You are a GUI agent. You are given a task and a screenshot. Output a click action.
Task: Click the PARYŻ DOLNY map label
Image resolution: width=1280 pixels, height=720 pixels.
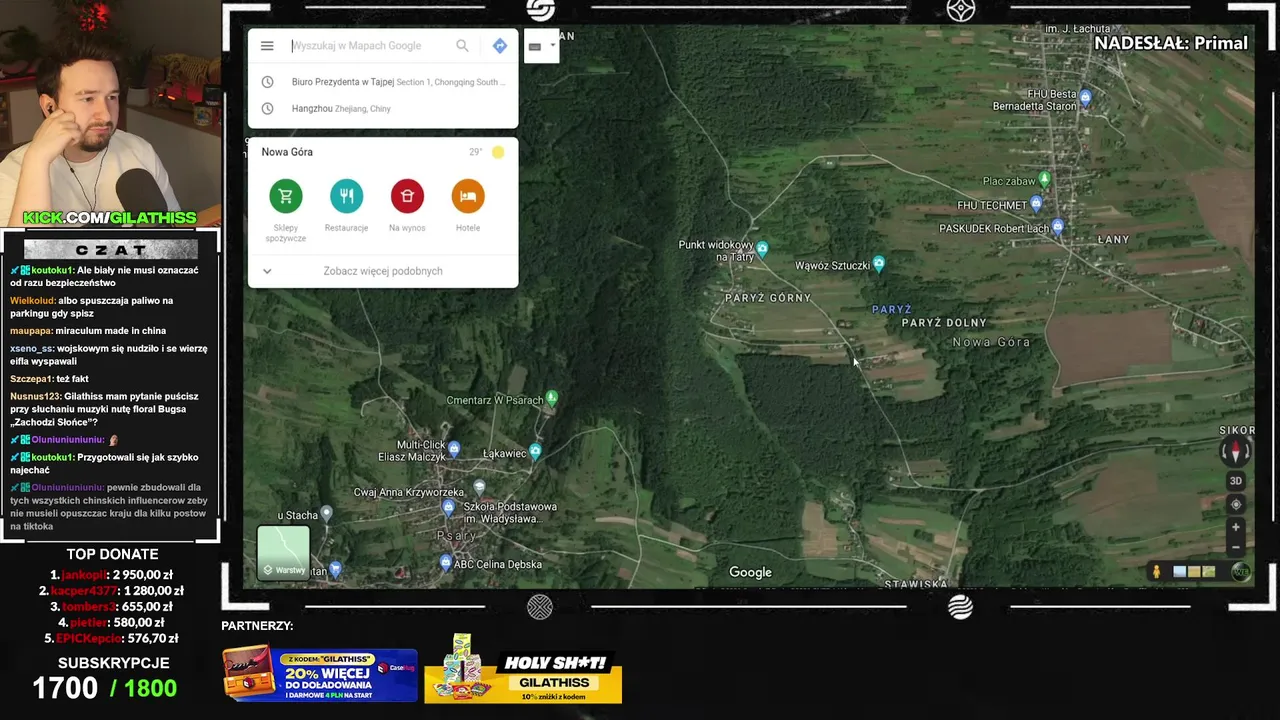click(944, 323)
